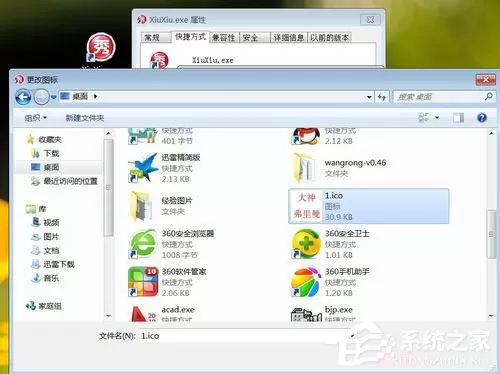Click the Back navigation arrow button
Viewport: 500px width, 374px height.
pyautogui.click(x=23, y=97)
